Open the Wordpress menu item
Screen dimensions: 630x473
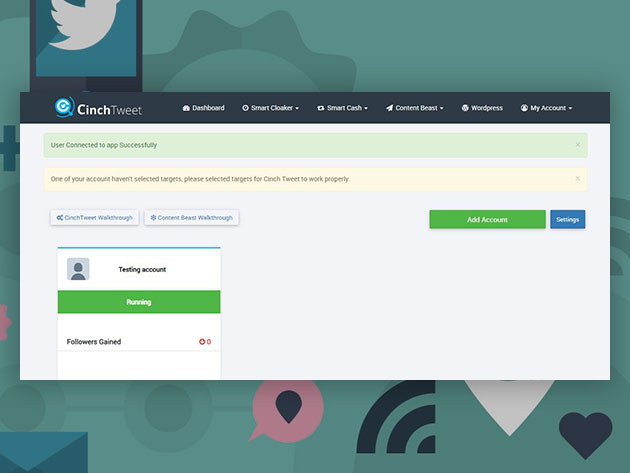coord(482,108)
